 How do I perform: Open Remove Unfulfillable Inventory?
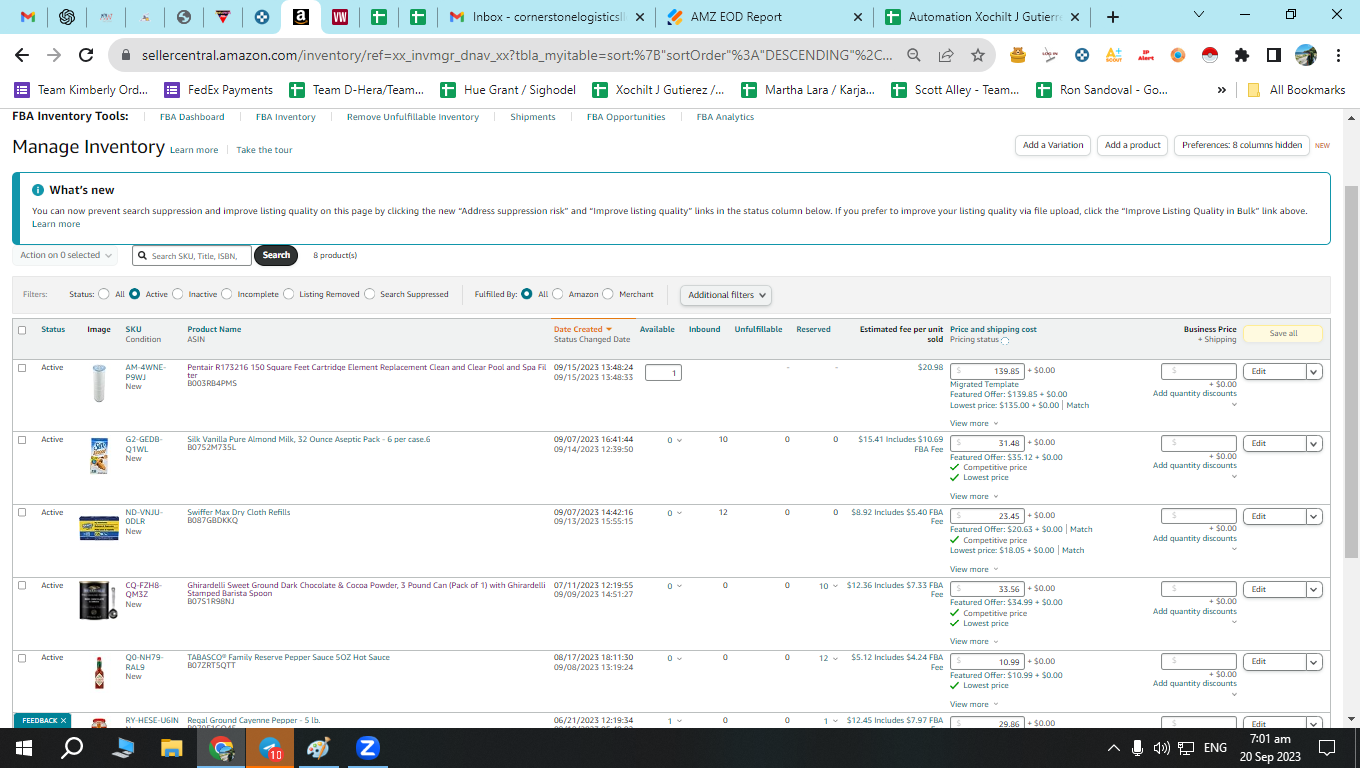click(413, 117)
